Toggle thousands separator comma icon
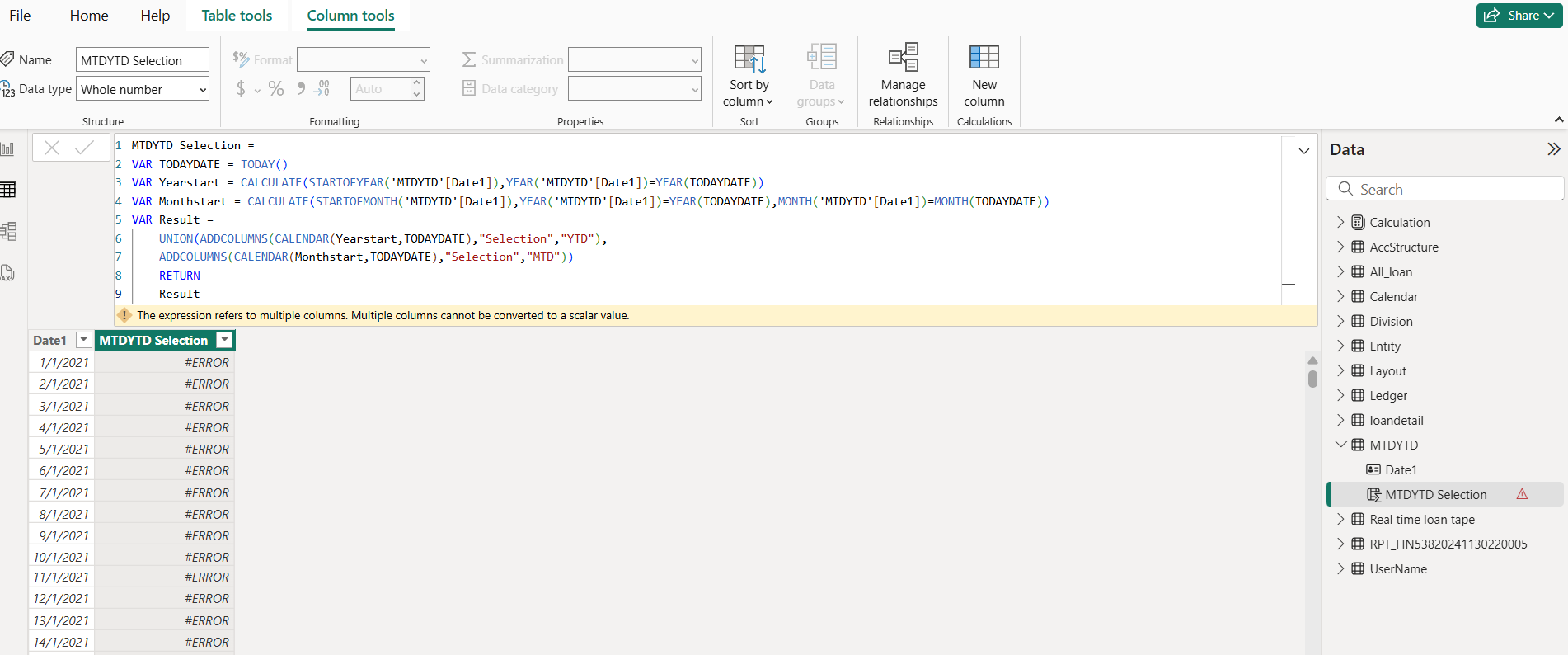Image resolution: width=1568 pixels, height=655 pixels. [301, 88]
